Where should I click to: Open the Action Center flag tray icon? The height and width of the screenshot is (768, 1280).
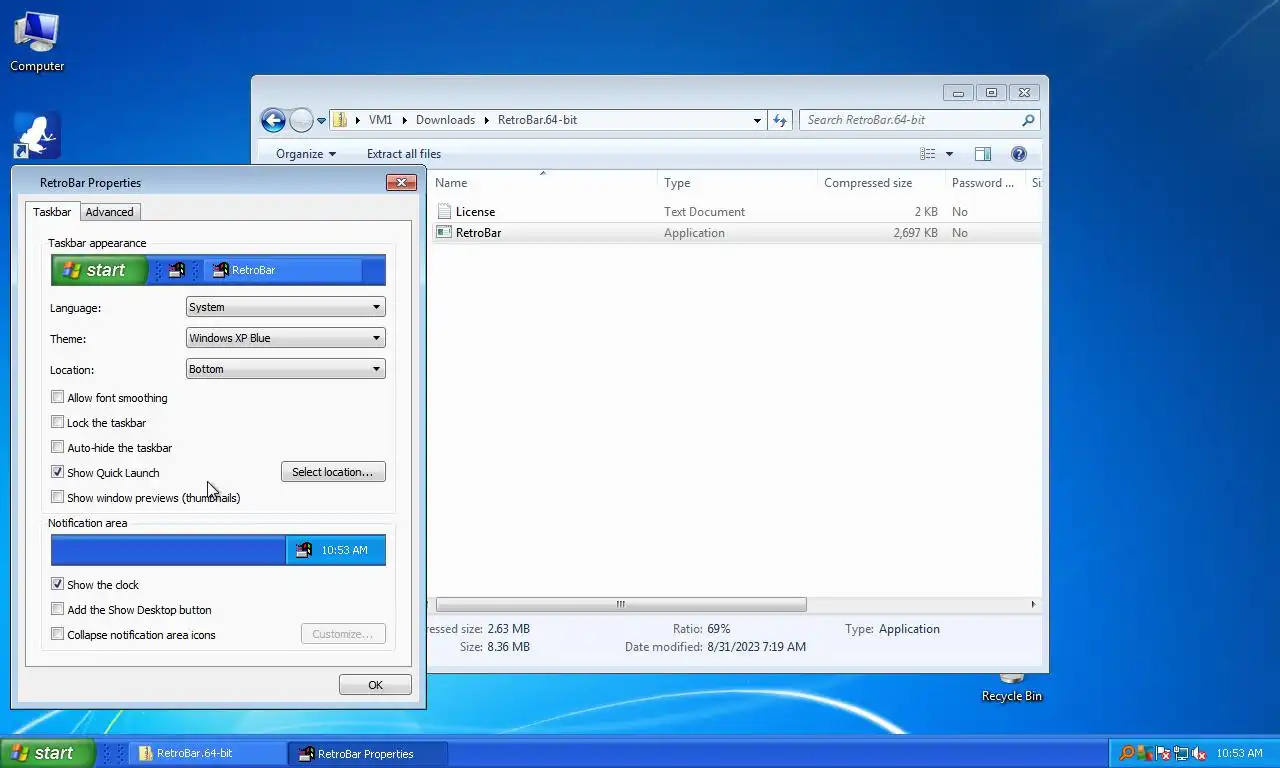pos(1163,753)
